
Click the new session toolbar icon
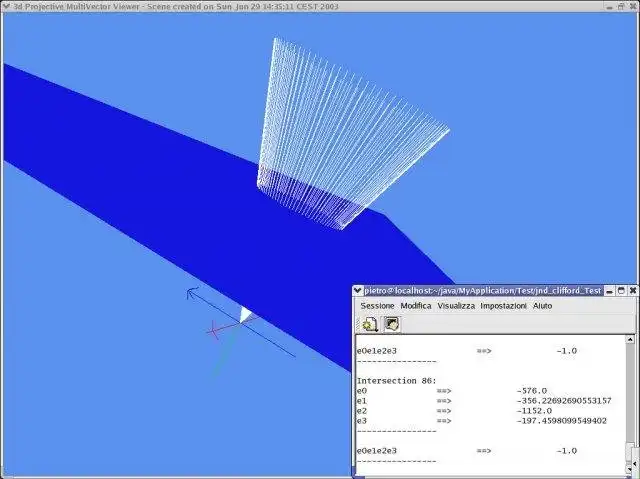(x=370, y=324)
